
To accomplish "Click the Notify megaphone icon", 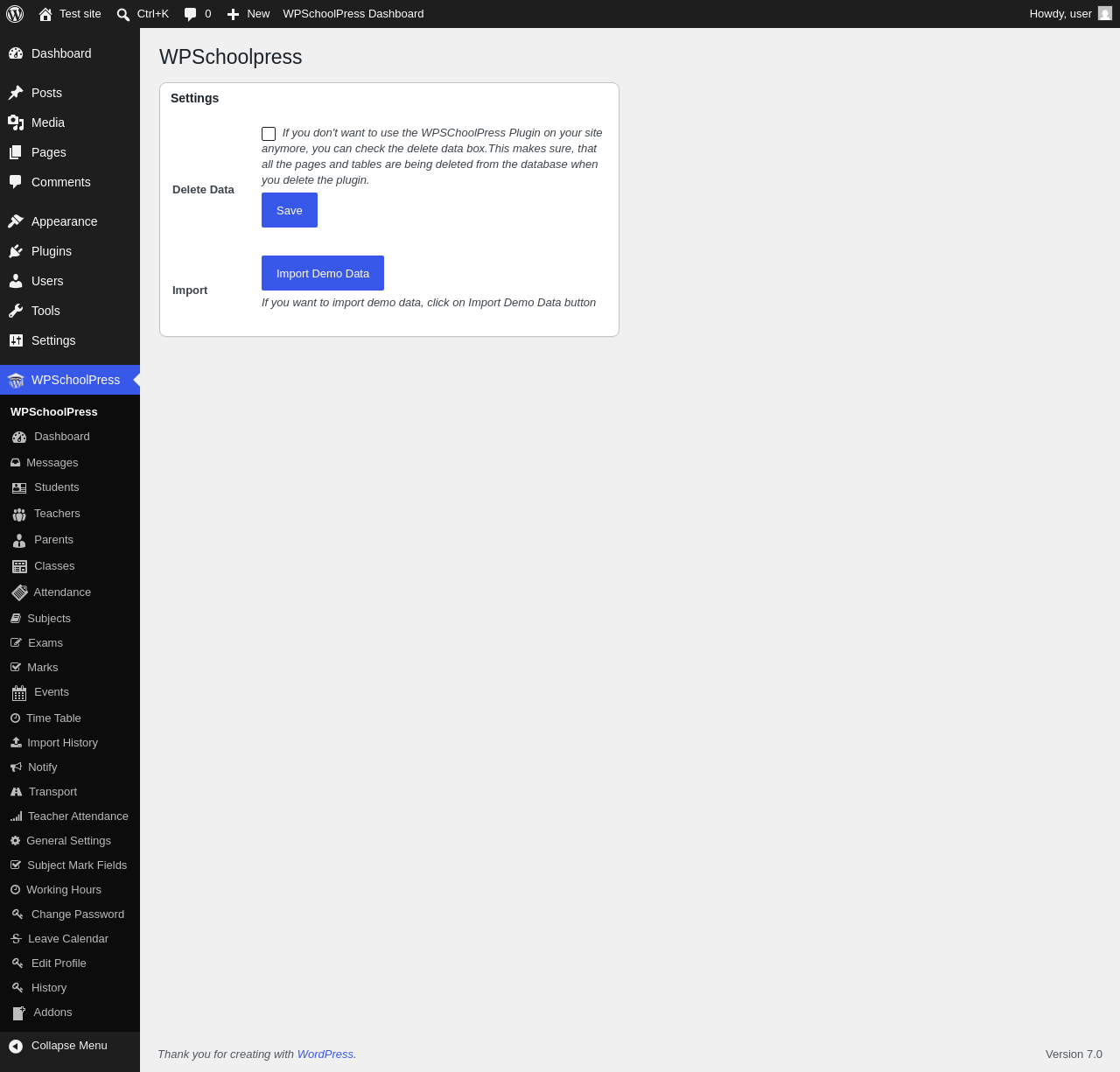I will 16,767.
